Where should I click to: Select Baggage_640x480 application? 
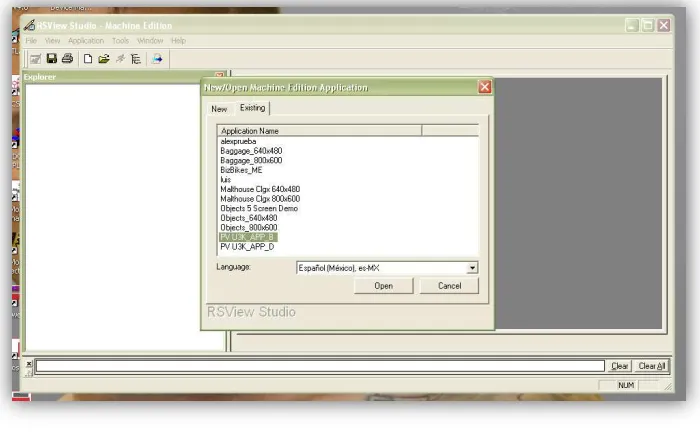click(251, 151)
